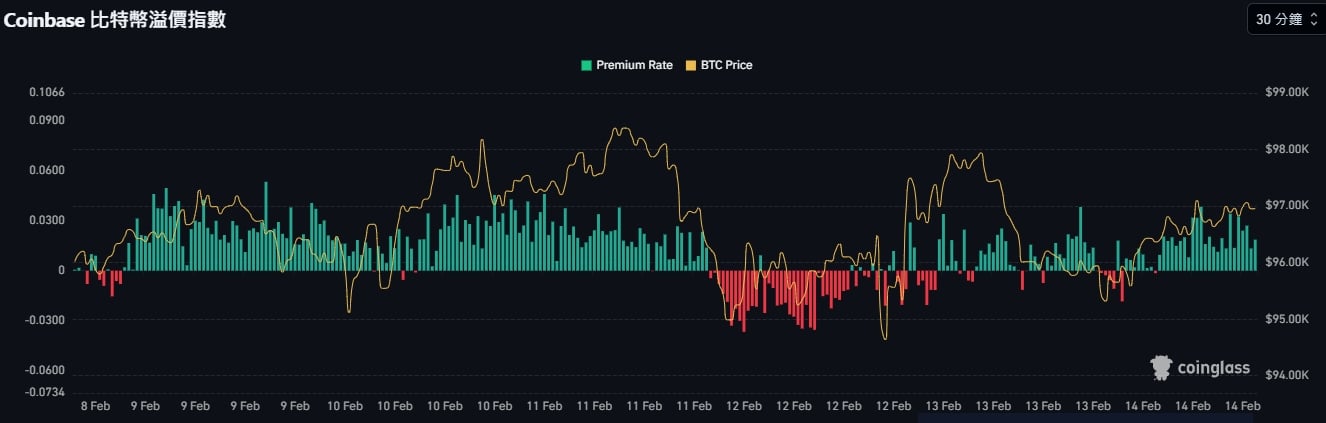
Task: Click the 0.1066 premium axis label
Action: [x=47, y=92]
